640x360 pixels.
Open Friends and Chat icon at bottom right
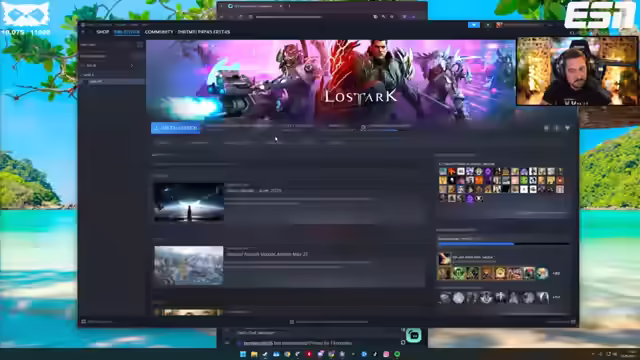click(x=573, y=322)
